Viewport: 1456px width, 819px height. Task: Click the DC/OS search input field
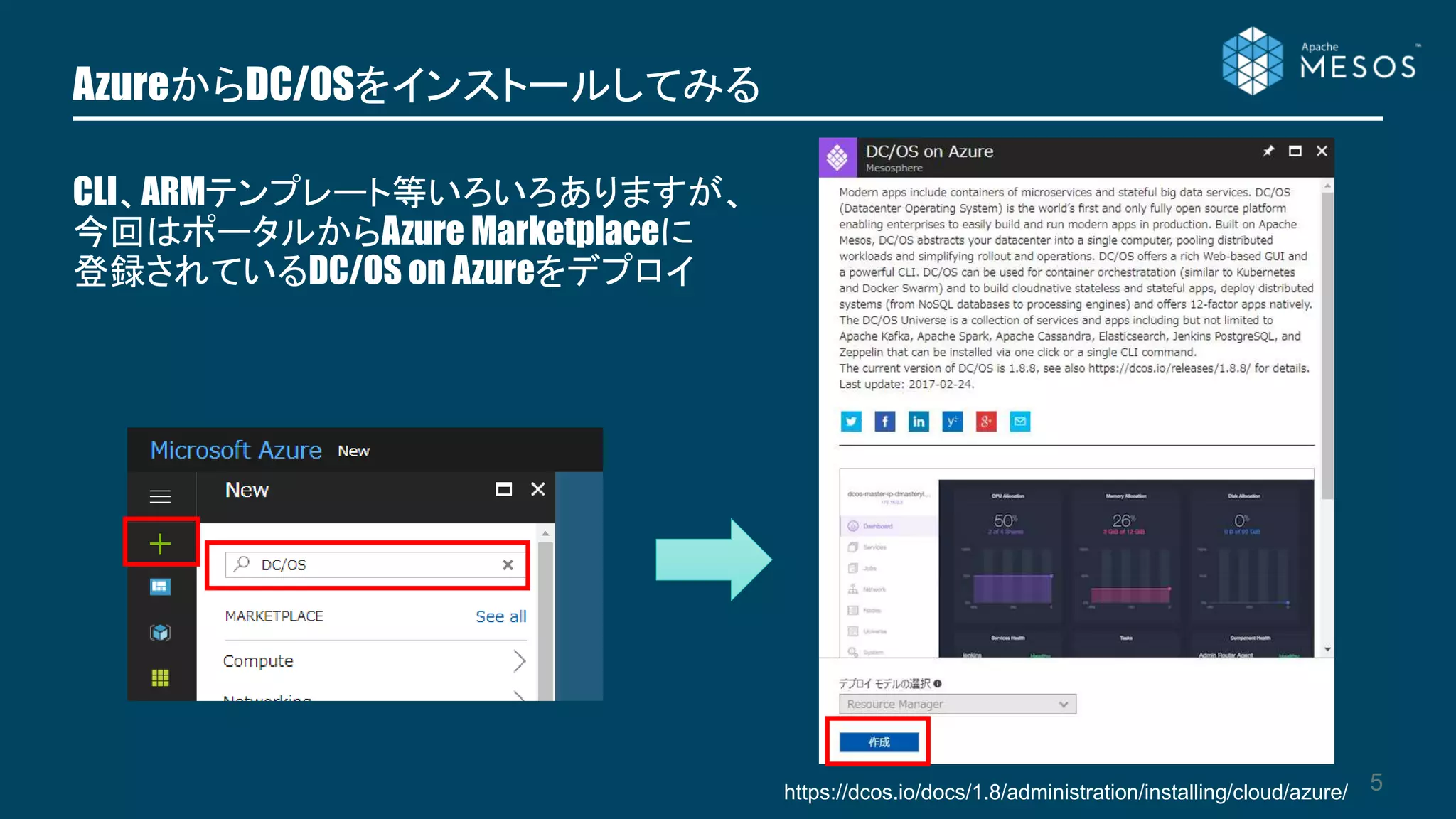(x=375, y=564)
